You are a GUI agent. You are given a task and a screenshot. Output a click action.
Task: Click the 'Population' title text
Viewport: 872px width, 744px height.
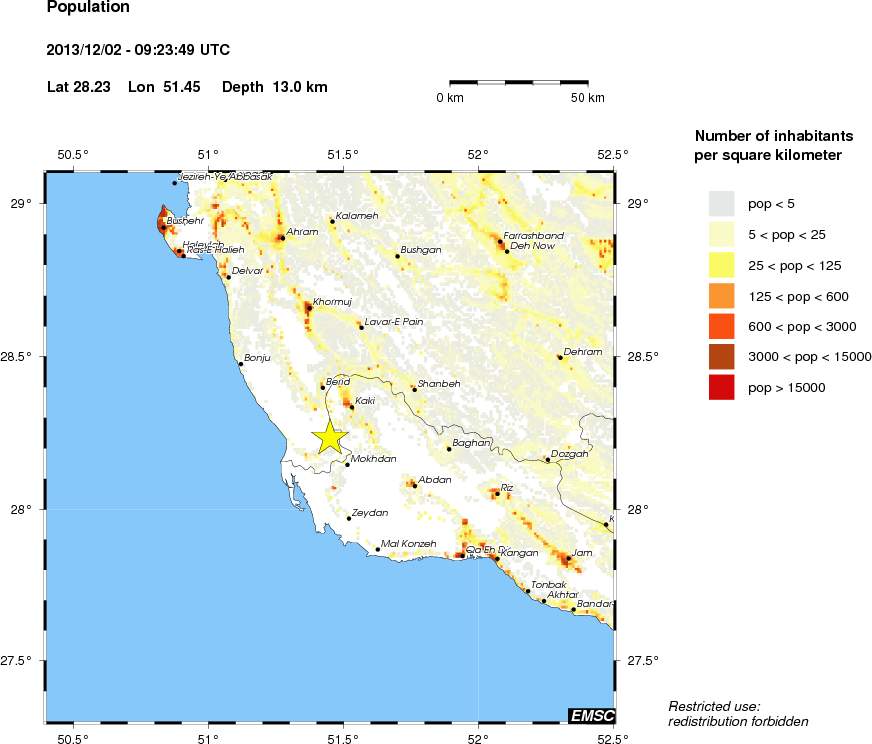pos(88,8)
